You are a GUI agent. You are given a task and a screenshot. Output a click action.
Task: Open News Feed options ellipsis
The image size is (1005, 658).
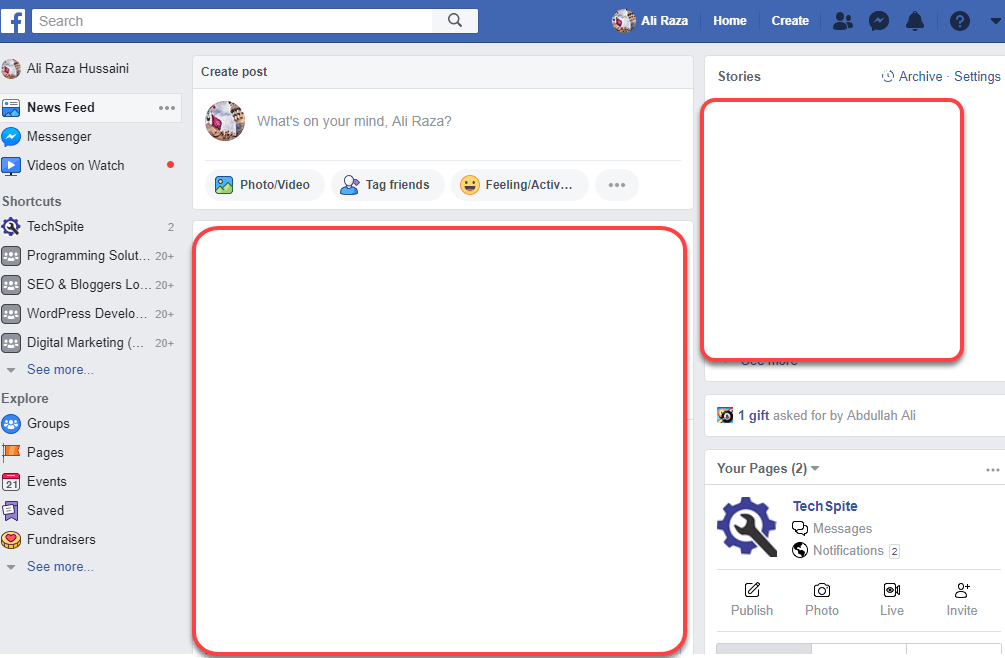tap(167, 108)
